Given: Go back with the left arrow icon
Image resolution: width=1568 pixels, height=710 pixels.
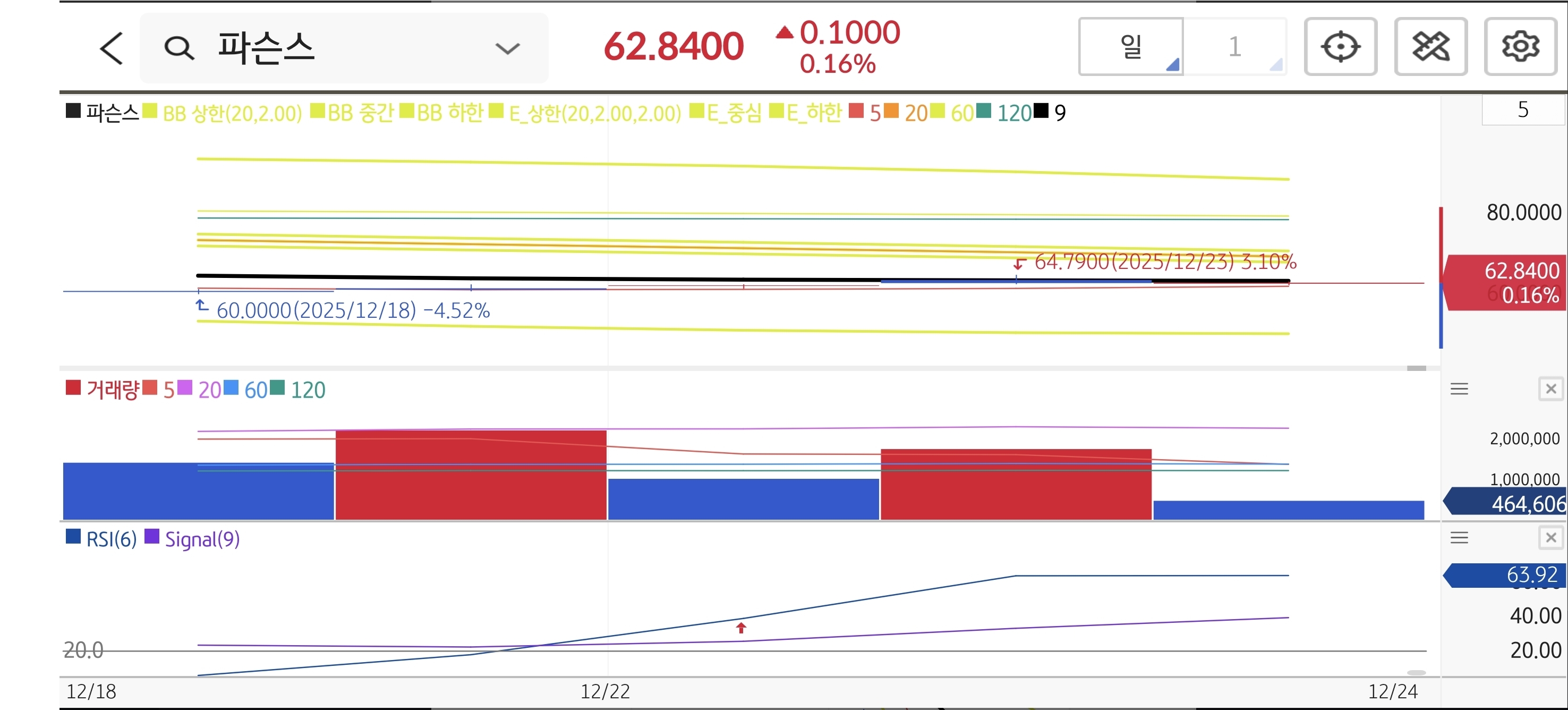Looking at the screenshot, I should tap(112, 48).
